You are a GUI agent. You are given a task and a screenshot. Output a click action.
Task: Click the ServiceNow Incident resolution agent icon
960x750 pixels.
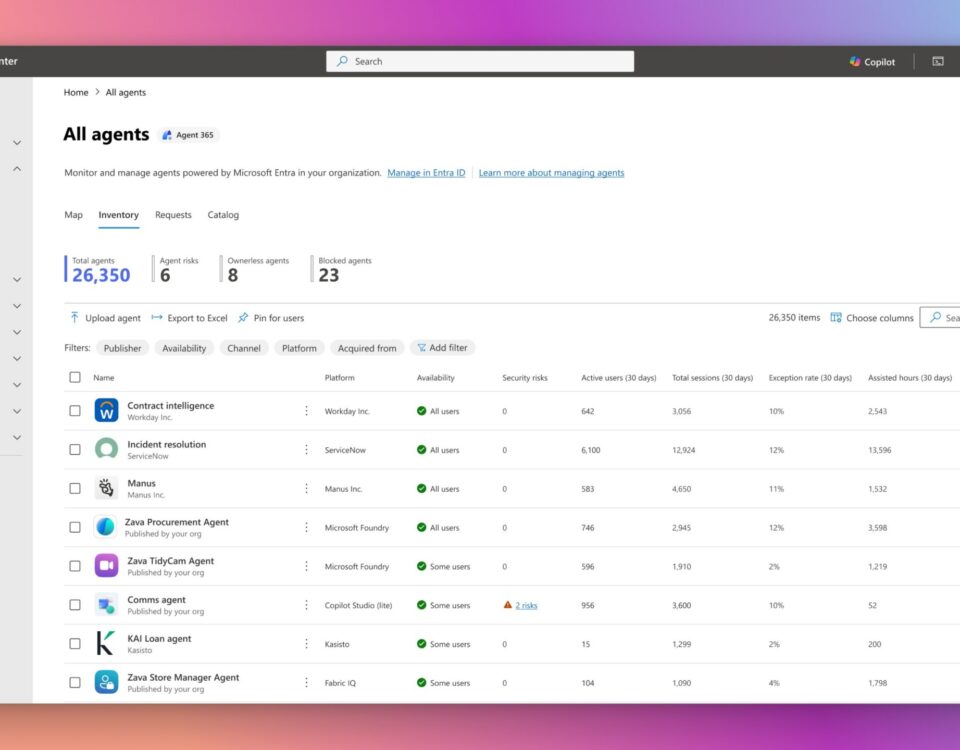click(x=106, y=449)
